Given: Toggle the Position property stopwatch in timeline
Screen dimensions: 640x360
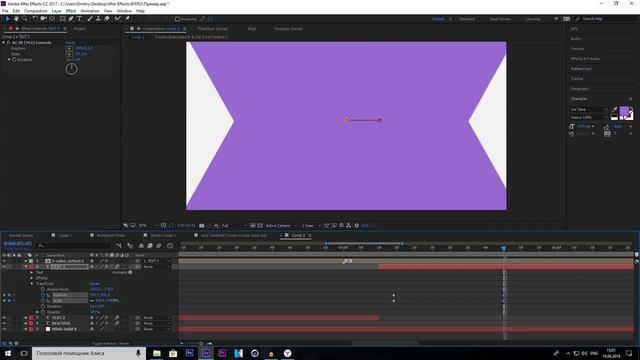Looking at the screenshot, I should click(x=43, y=295).
